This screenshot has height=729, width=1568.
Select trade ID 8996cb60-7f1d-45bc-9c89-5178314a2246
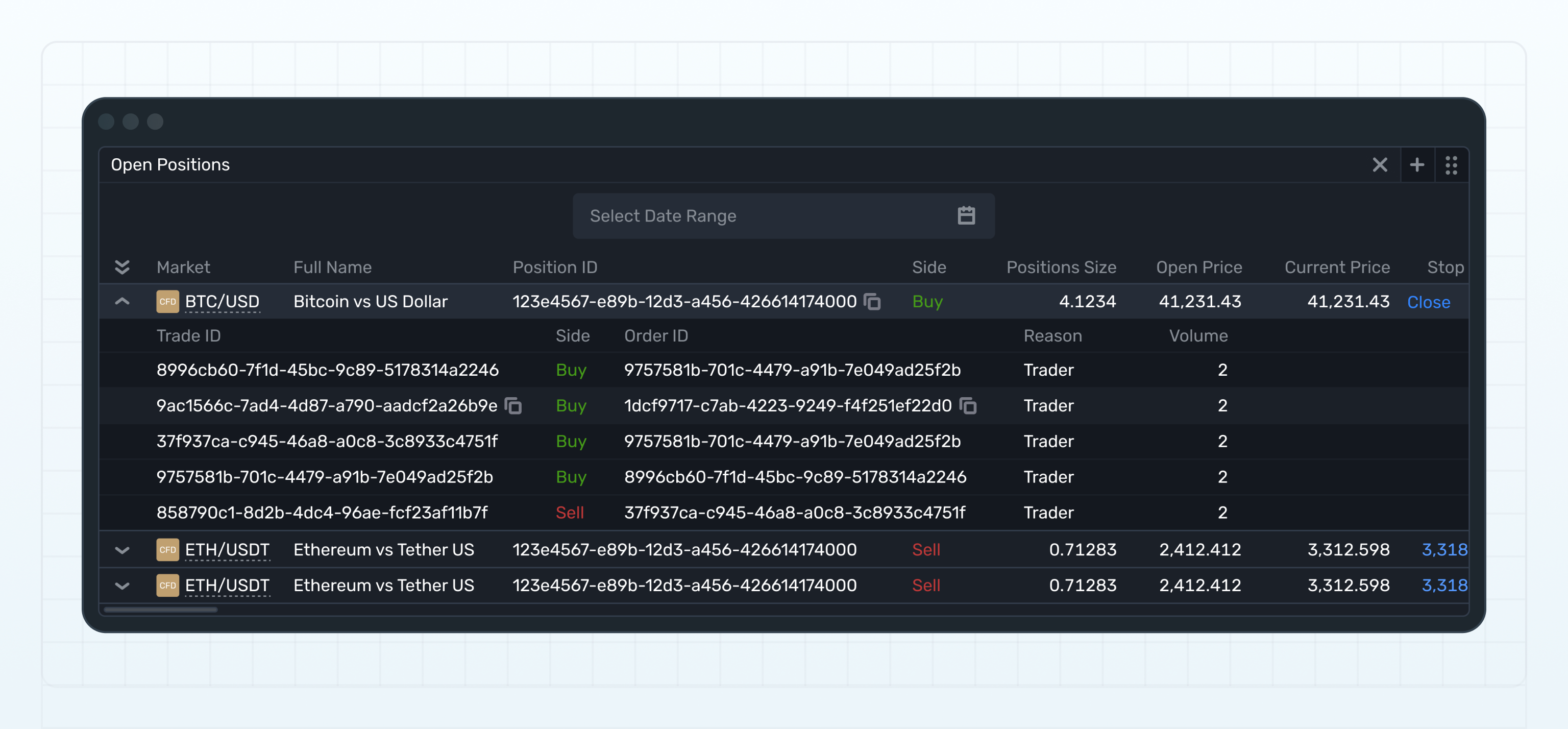(328, 370)
